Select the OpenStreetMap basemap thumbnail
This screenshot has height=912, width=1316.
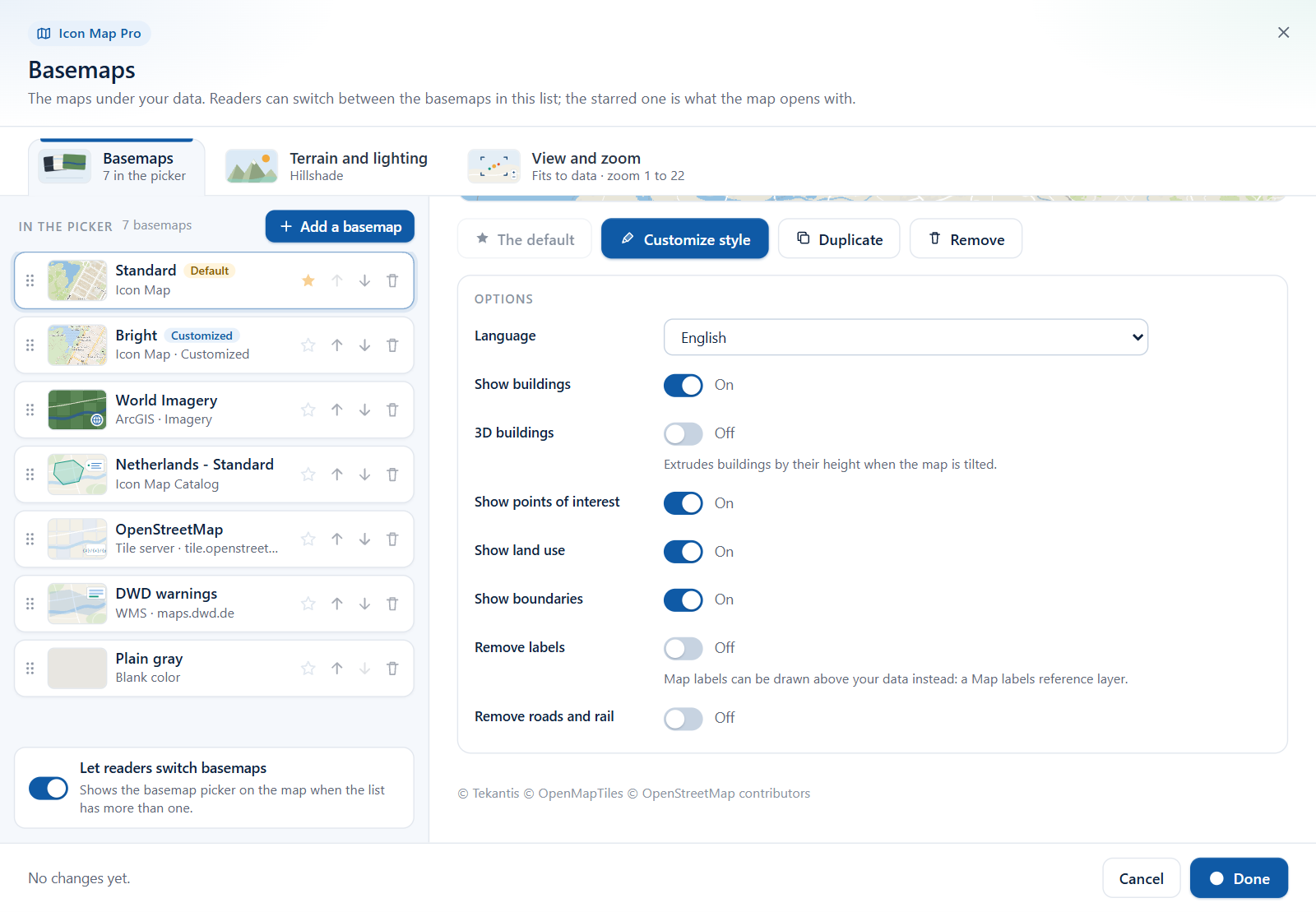click(x=77, y=539)
